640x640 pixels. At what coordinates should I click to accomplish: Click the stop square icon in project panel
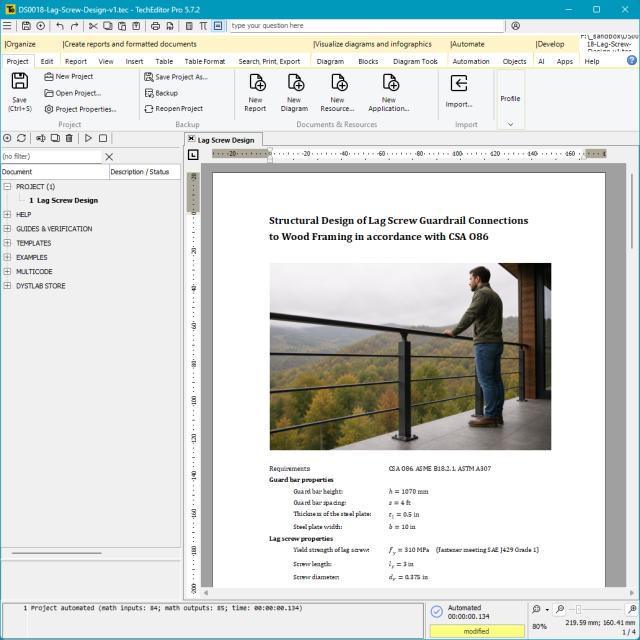[x=103, y=138]
